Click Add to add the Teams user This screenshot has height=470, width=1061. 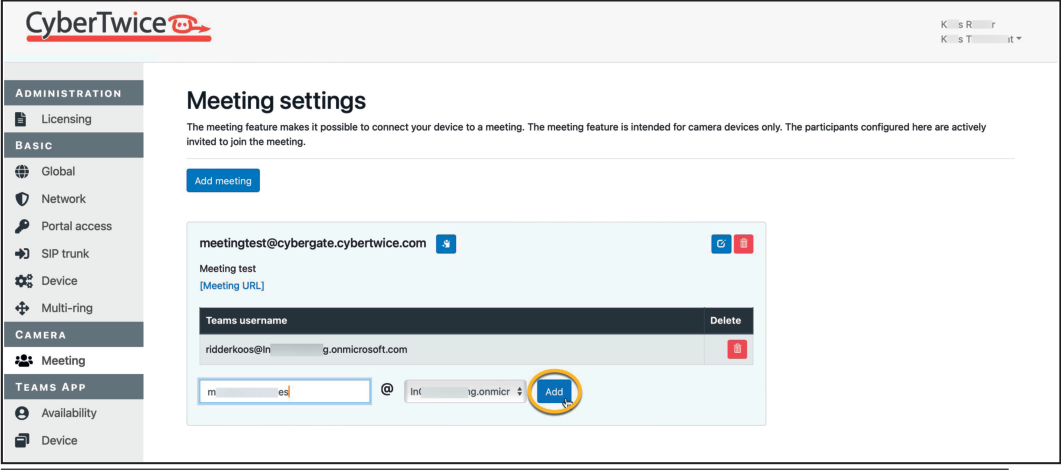[554, 392]
